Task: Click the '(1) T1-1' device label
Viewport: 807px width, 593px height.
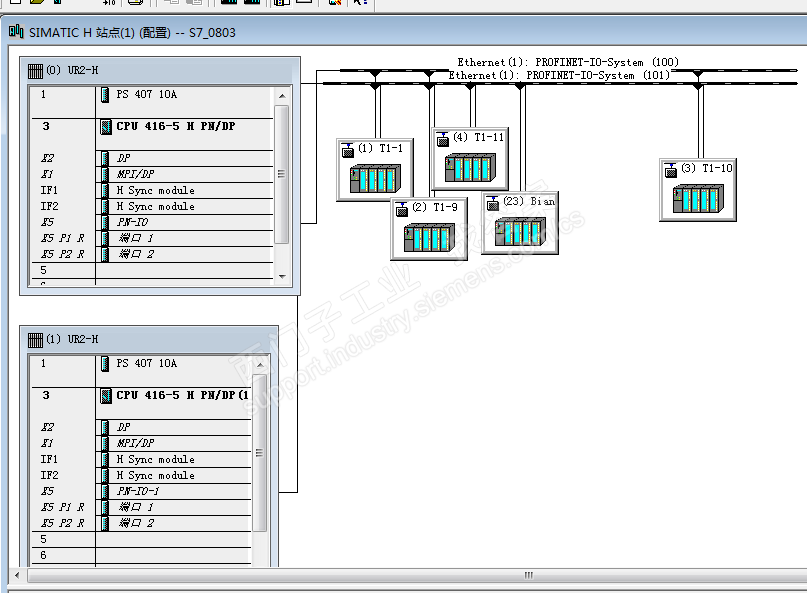Action: (x=381, y=148)
